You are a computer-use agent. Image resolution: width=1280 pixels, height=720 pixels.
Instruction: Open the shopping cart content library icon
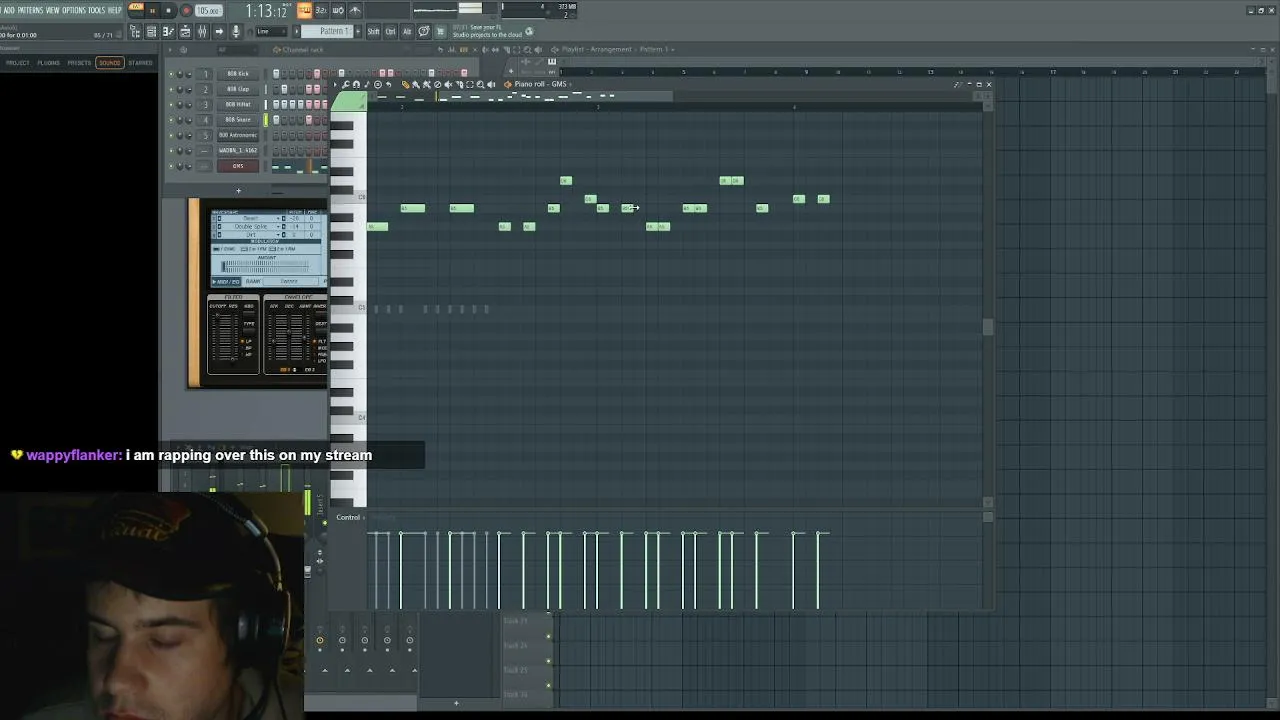tap(440, 32)
